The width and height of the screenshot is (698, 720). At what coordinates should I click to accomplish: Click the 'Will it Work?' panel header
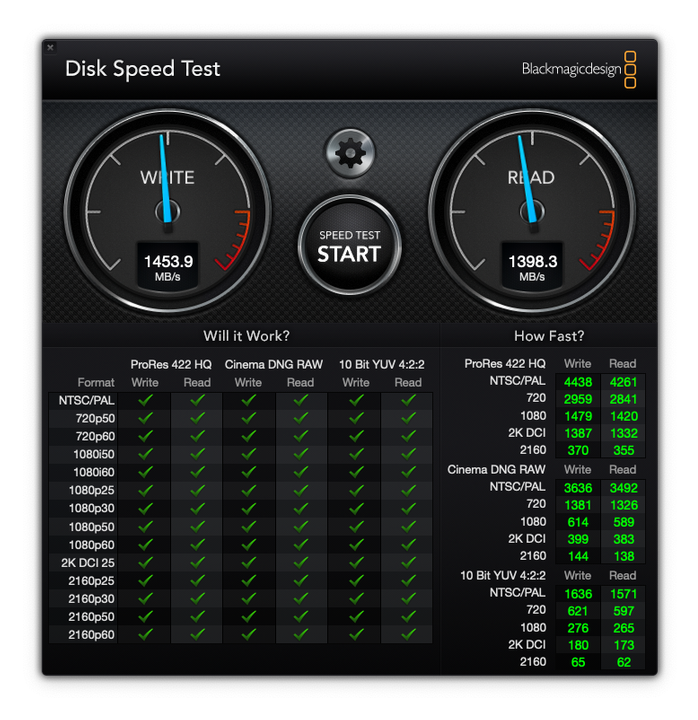(x=246, y=336)
